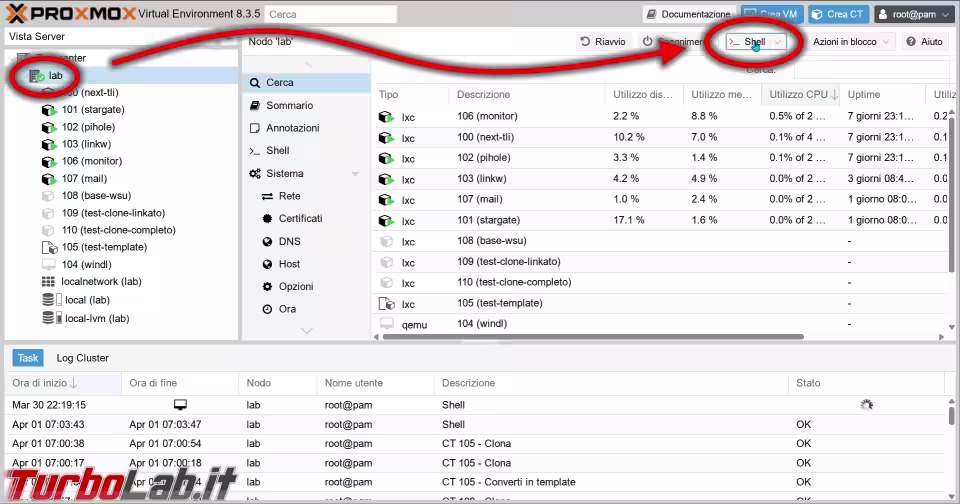The image size is (960, 504).
Task: Sort by Utilizzo CPU column header
Action: coord(800,94)
